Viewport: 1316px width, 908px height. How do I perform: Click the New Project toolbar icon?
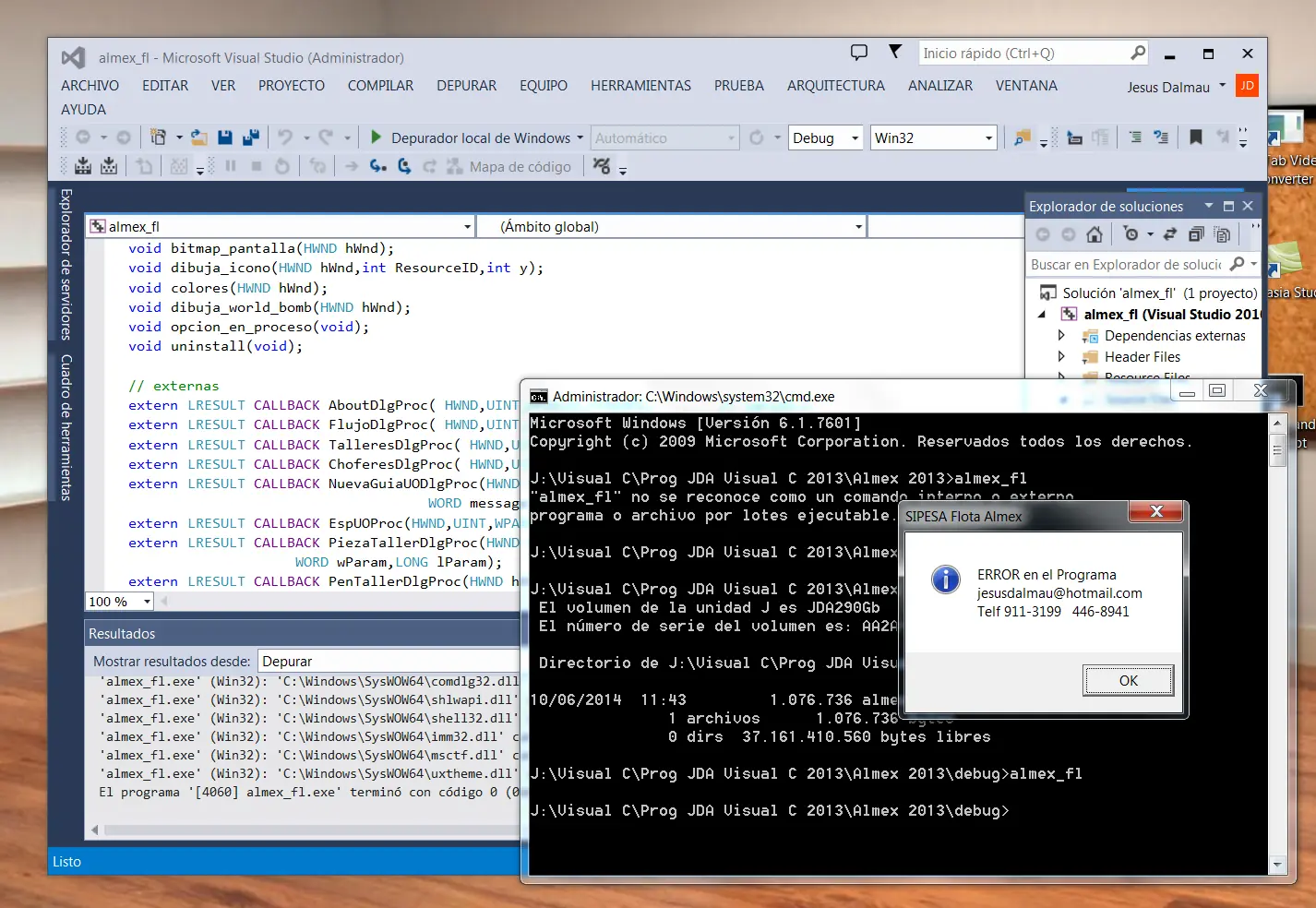(158, 137)
